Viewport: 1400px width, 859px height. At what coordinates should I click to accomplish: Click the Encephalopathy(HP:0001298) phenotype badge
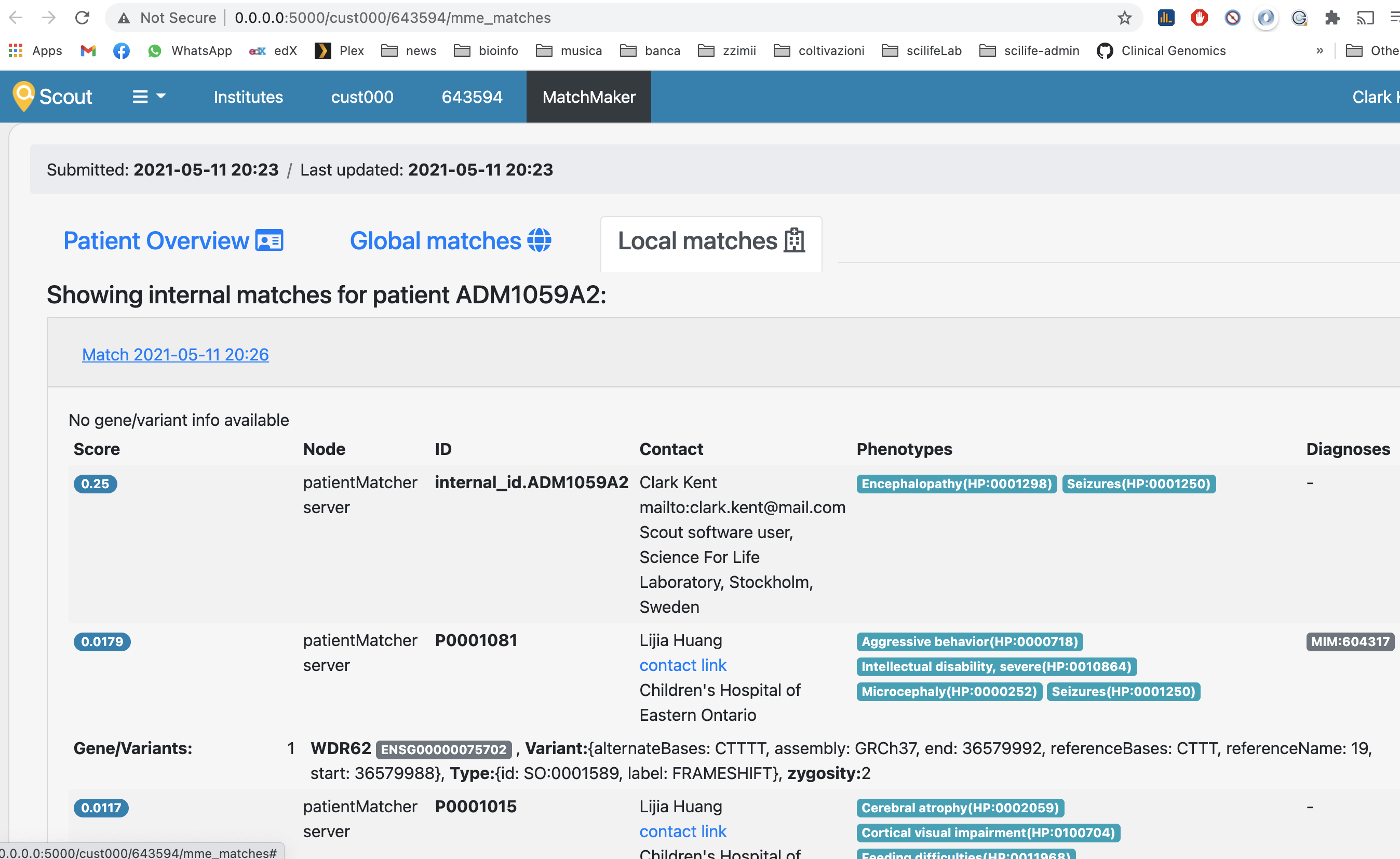(x=956, y=484)
